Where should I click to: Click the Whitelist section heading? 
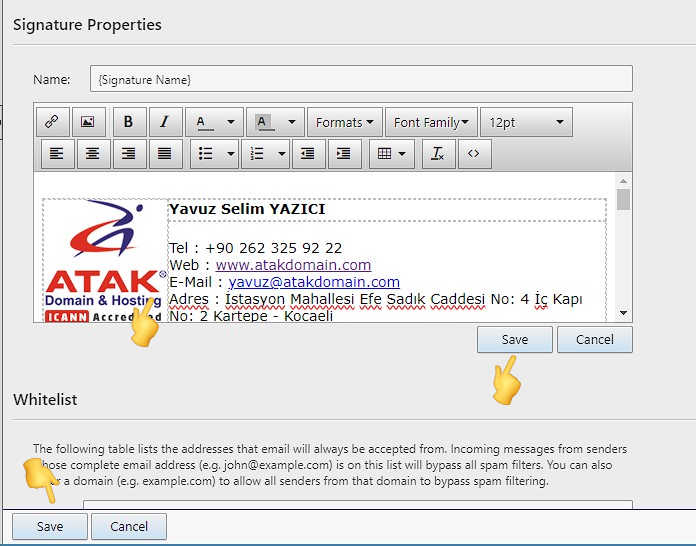click(x=45, y=400)
